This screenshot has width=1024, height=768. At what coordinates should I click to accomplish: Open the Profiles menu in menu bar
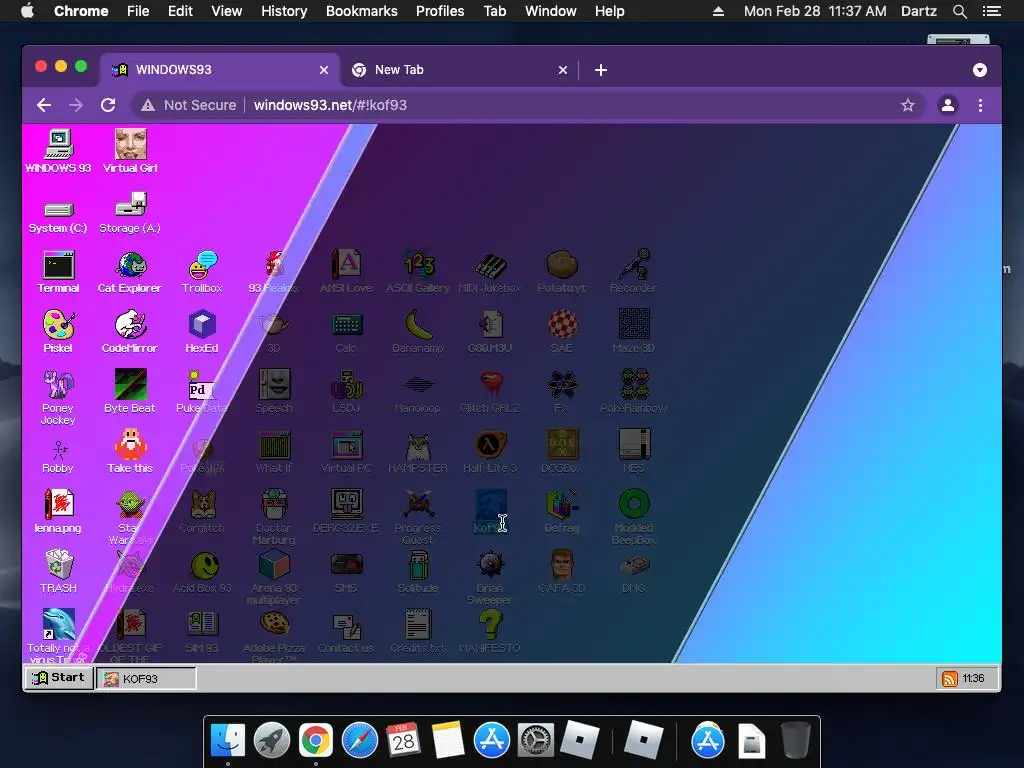[x=440, y=11]
